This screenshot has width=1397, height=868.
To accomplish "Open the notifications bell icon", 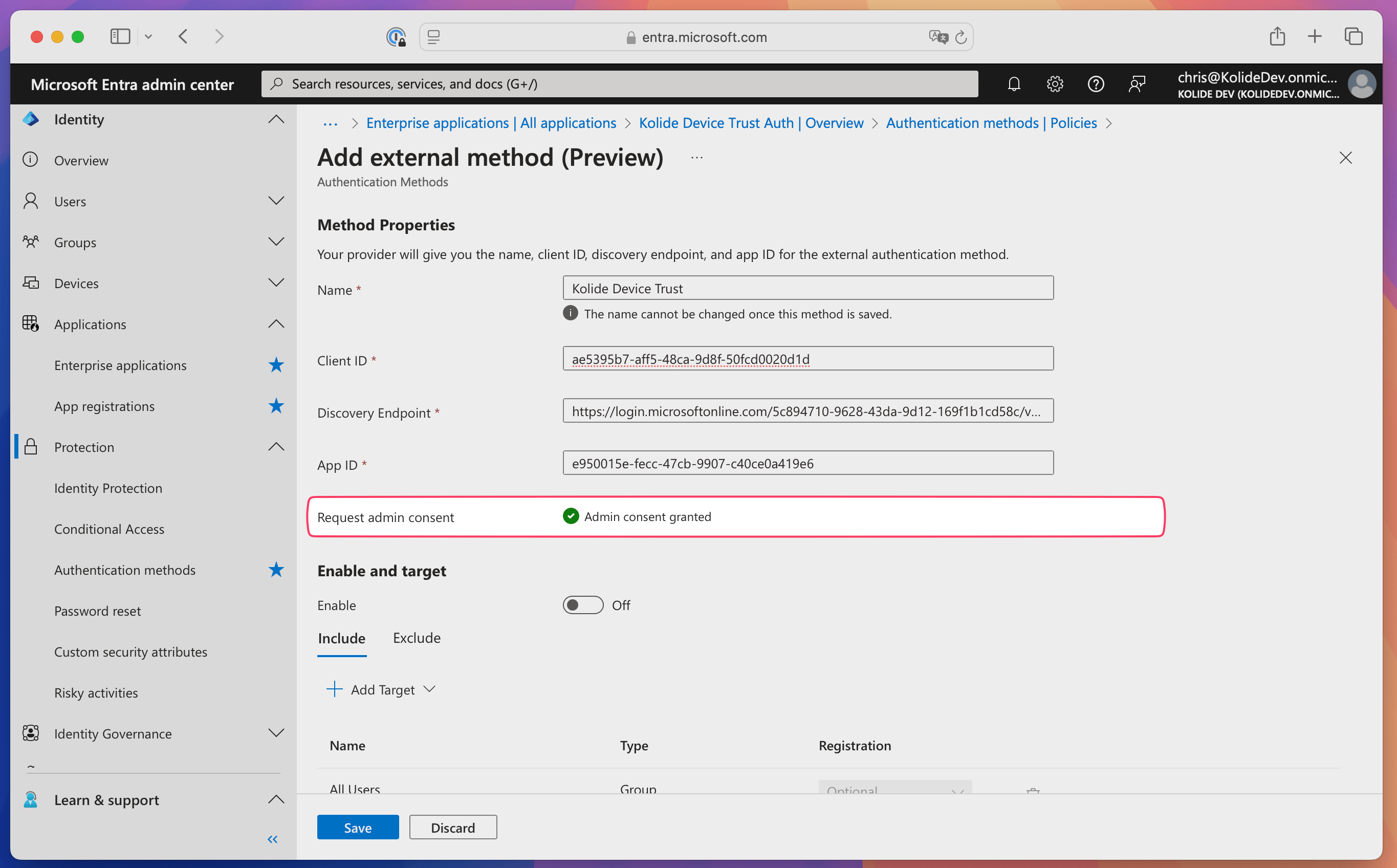I will coord(1014,84).
